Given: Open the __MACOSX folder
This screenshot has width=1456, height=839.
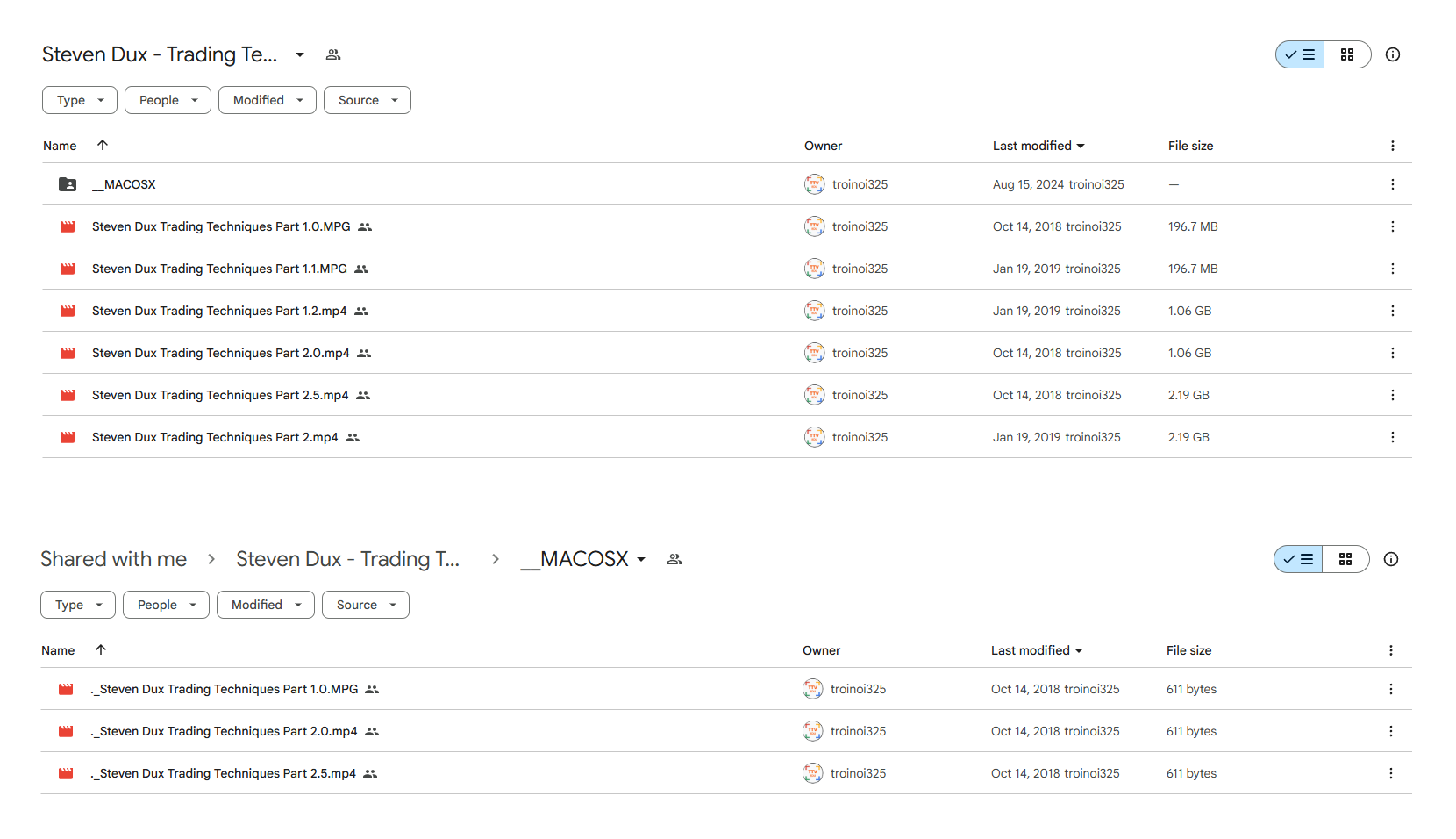Looking at the screenshot, I should [x=124, y=184].
